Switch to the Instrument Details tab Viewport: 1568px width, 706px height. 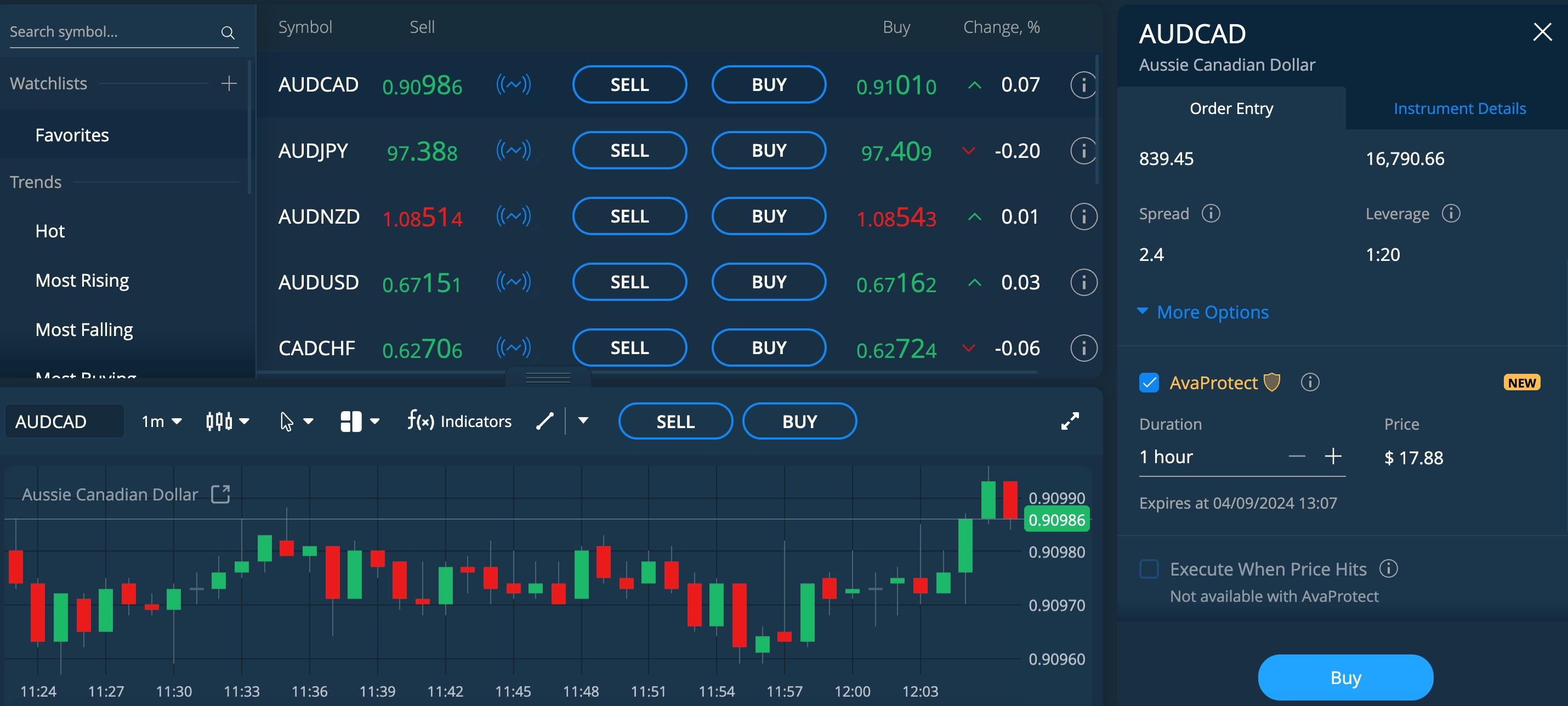1459,107
